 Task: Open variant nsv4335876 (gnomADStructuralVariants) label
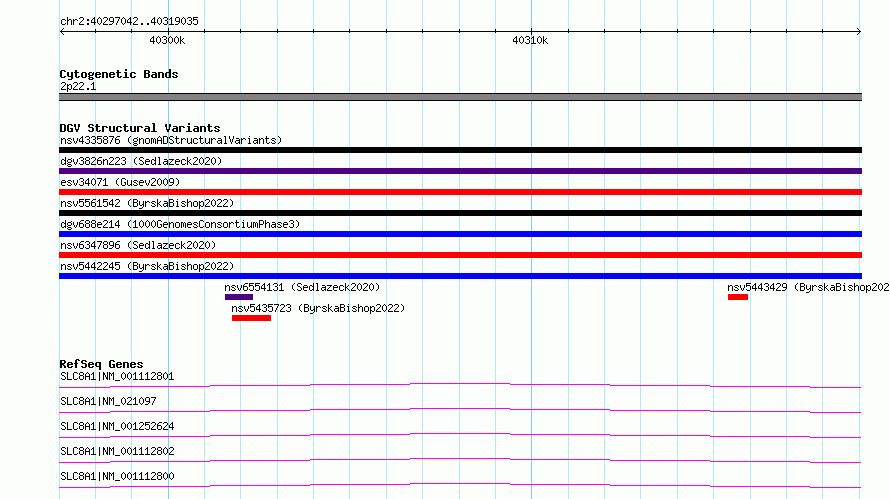click(171, 140)
